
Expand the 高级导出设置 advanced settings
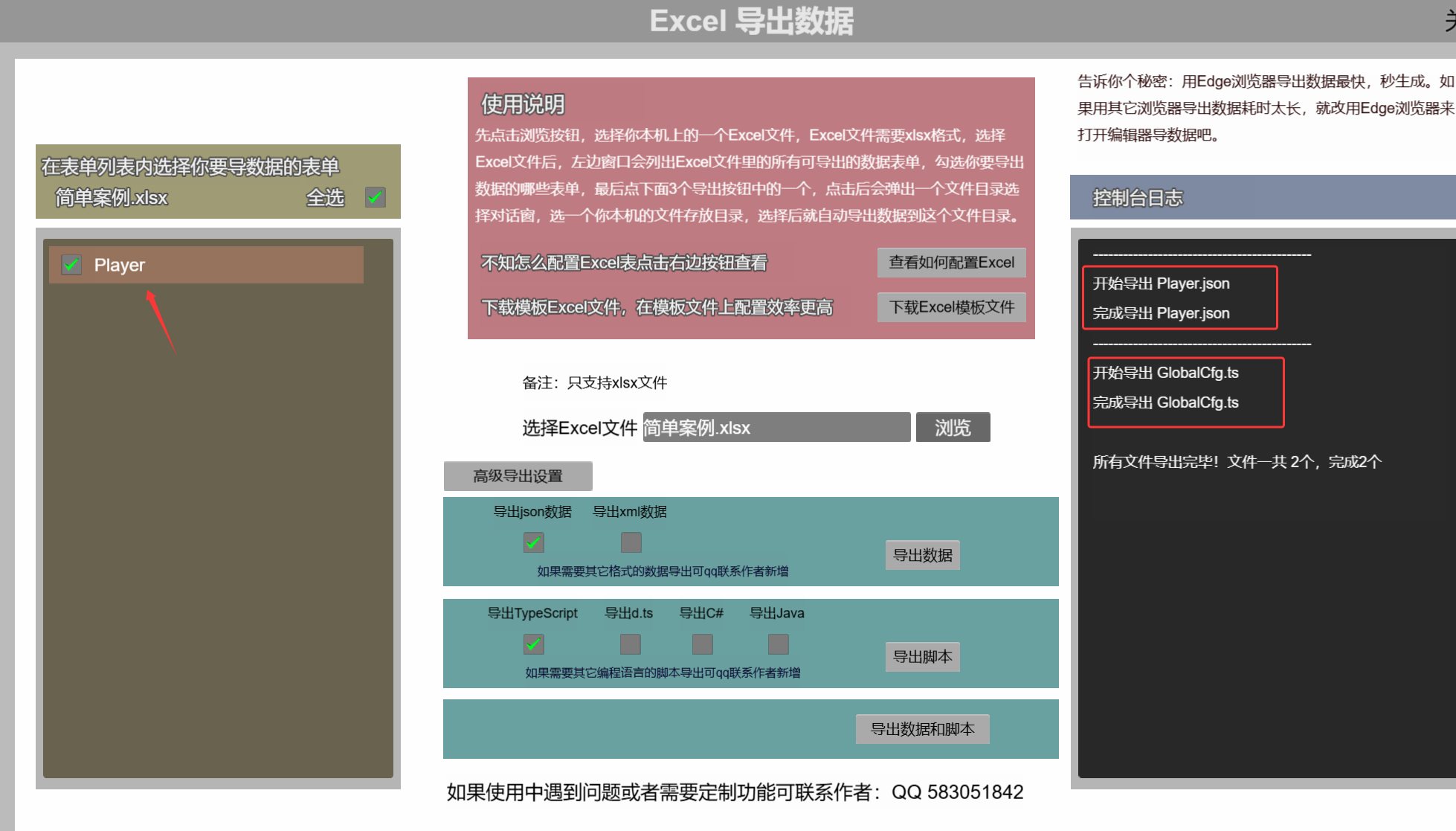pos(518,476)
